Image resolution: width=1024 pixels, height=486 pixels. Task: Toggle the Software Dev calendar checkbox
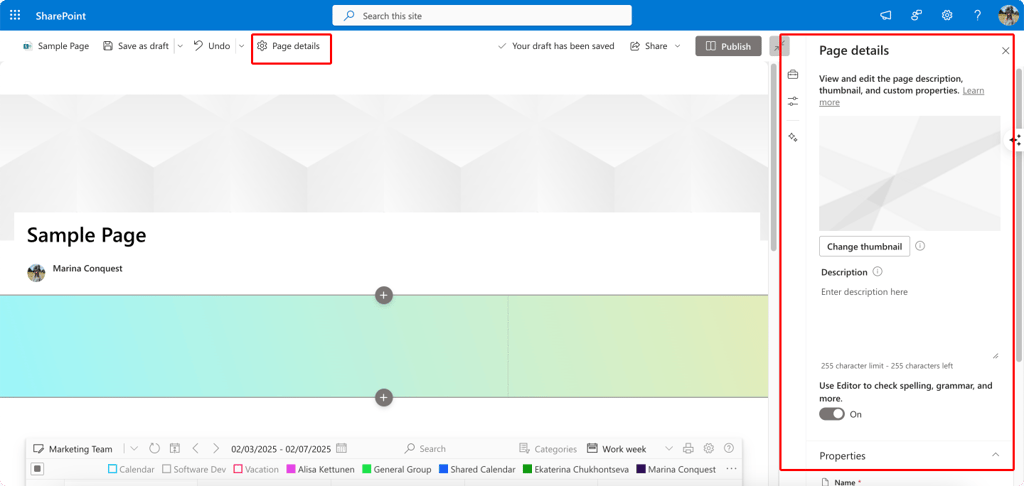tap(167, 469)
